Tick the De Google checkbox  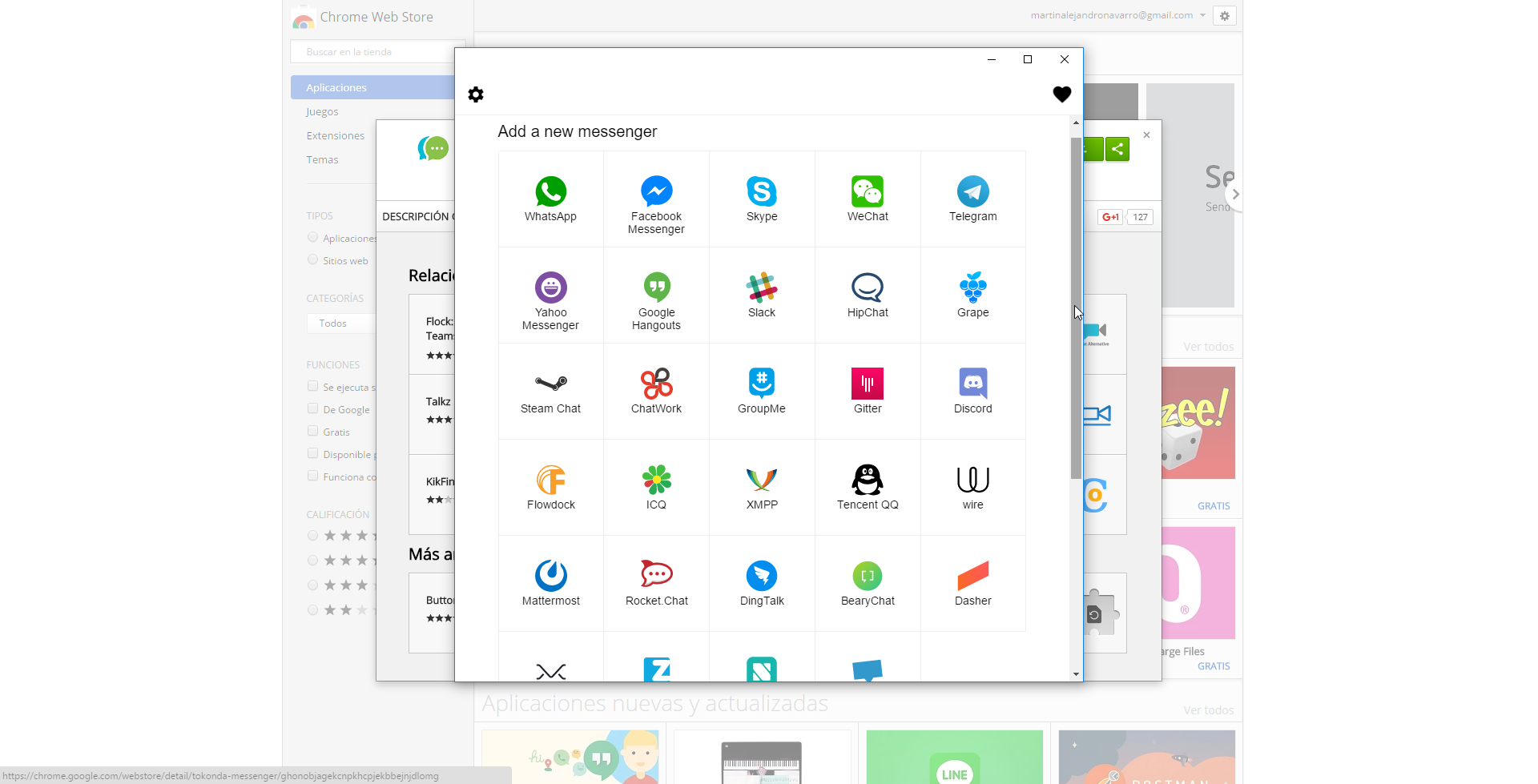tap(312, 408)
